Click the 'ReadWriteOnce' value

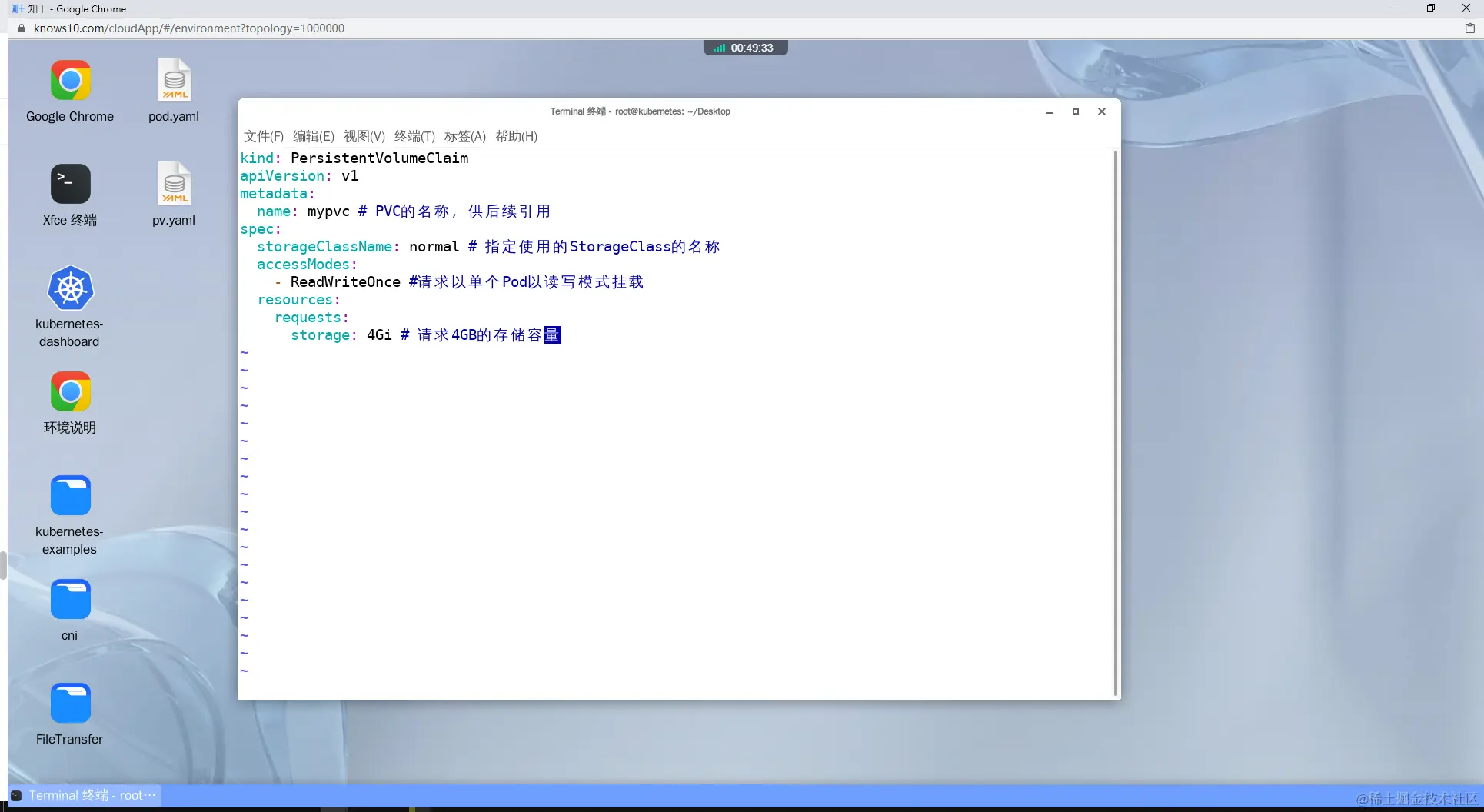346,282
